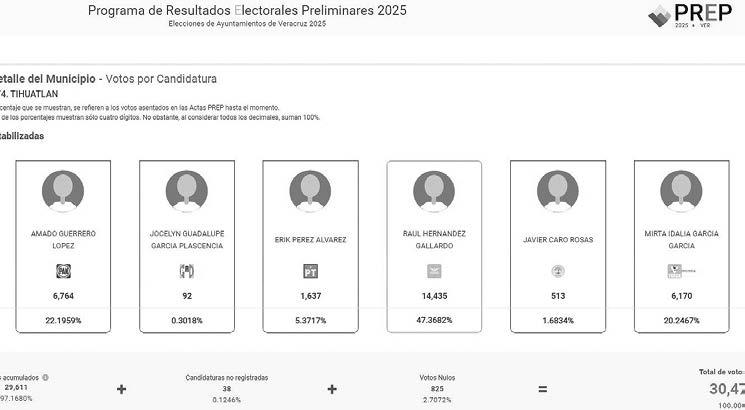Viewport: 745px width, 410px height.
Task: Click Raul Hernandez Gallardo's profile avatar
Action: coord(434,190)
